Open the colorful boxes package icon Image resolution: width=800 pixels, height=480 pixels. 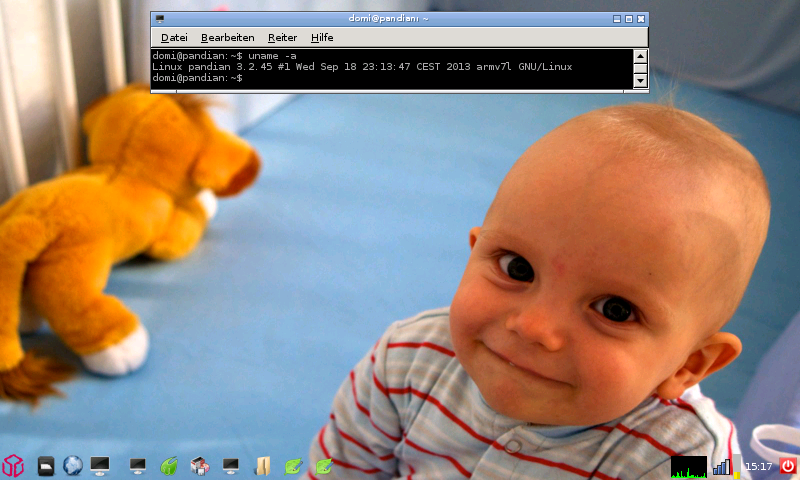pyautogui.click(x=200, y=466)
